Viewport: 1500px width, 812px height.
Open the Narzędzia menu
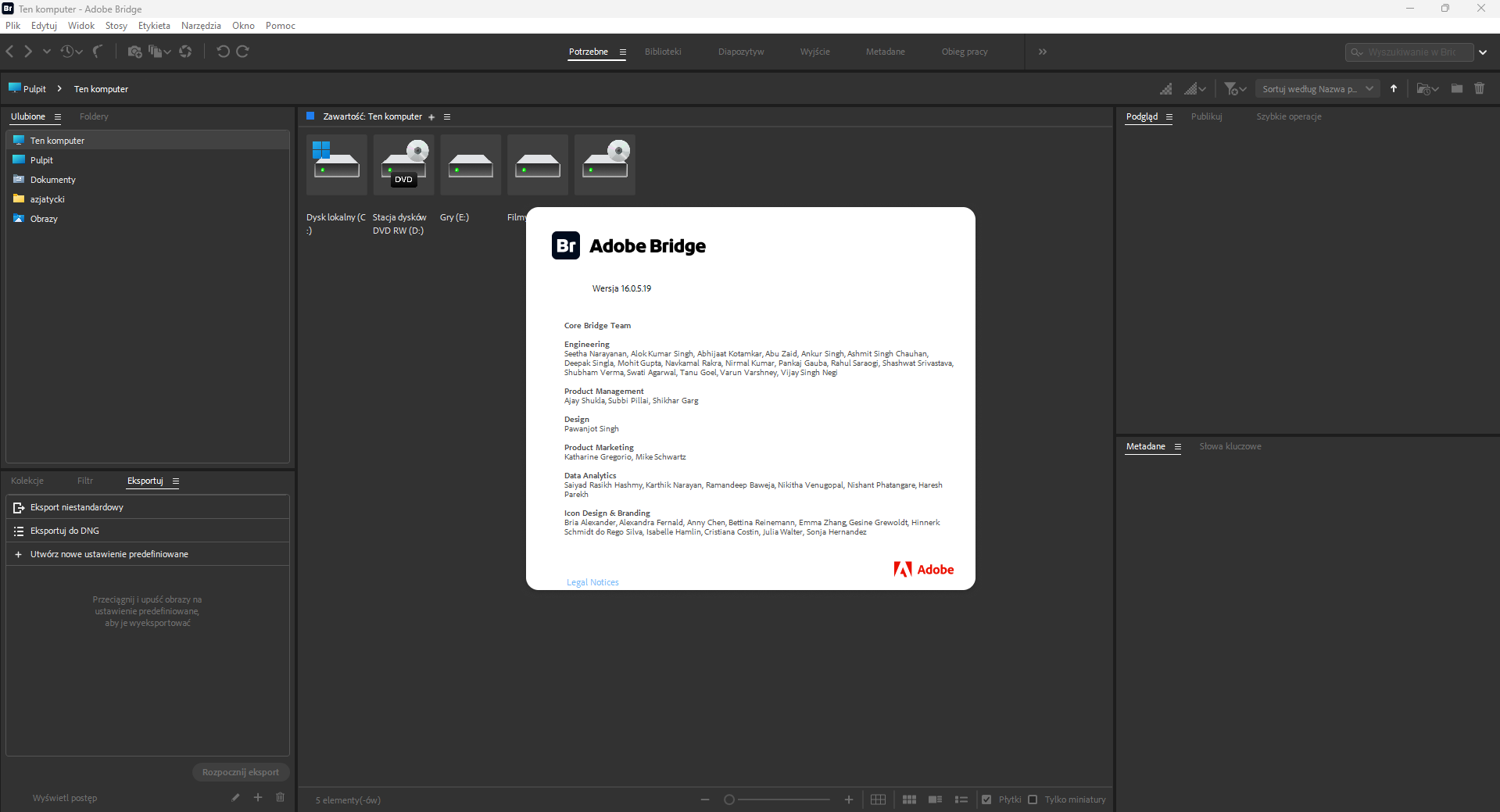pos(201,26)
